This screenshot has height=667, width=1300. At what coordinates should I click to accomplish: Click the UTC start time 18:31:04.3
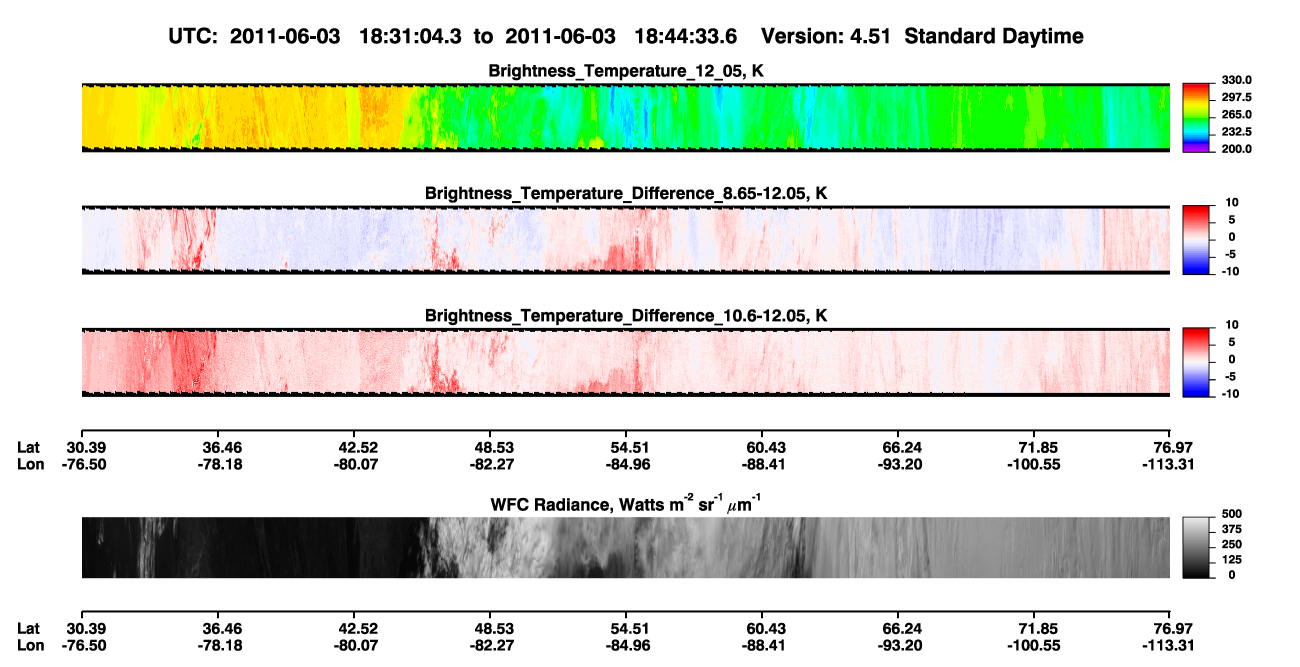coord(411,37)
